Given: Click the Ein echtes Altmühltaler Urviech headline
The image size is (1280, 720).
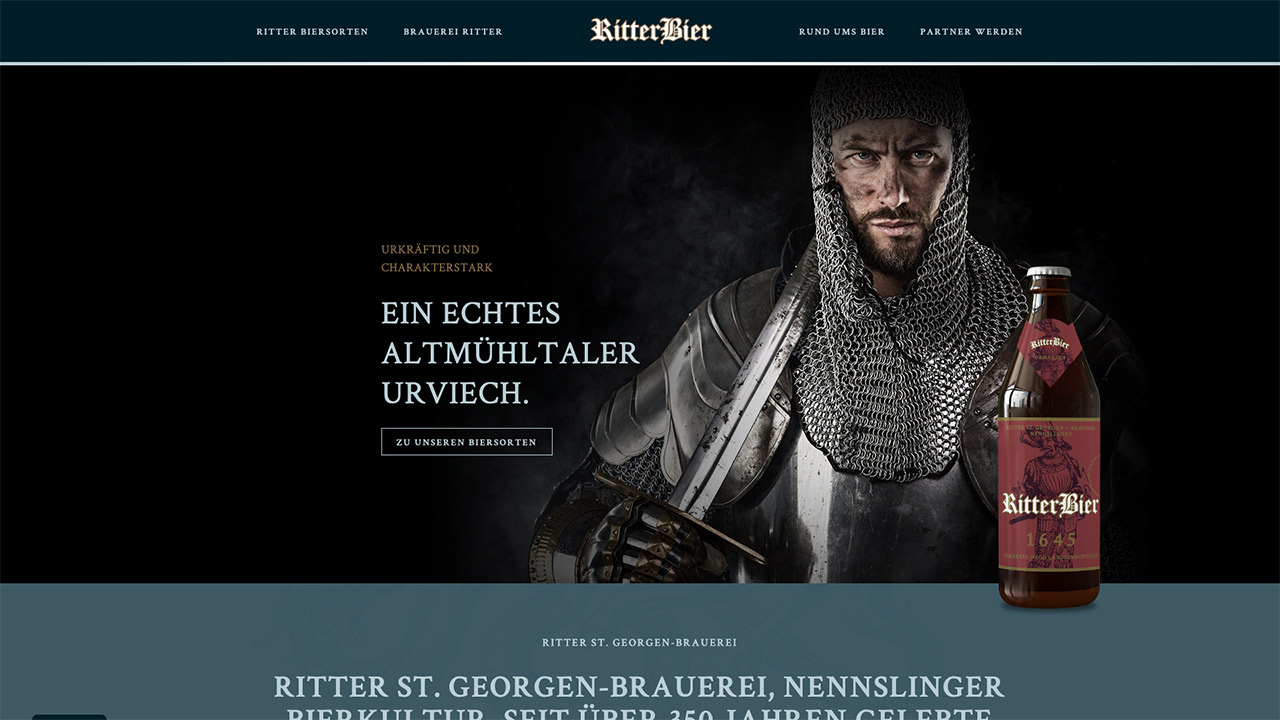Looking at the screenshot, I should [x=510, y=353].
